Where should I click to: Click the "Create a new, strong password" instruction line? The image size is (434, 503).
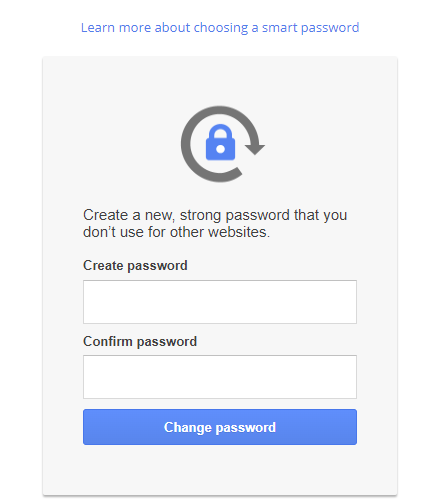[215, 215]
